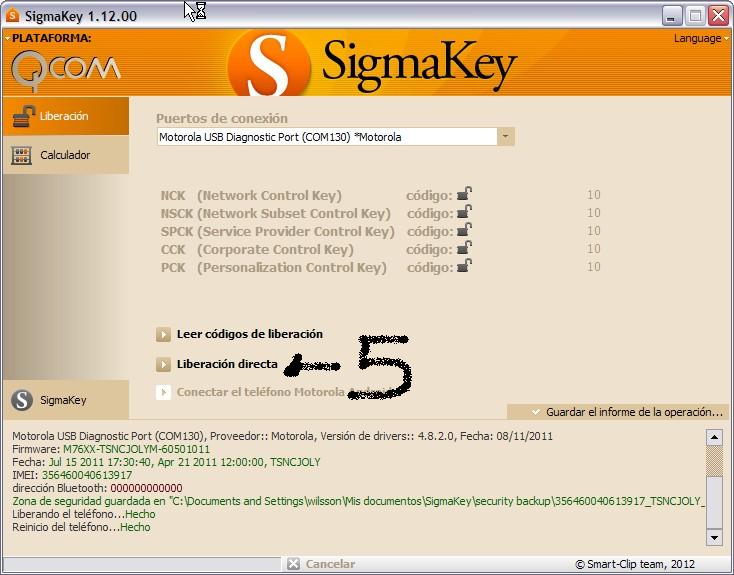Screen dimensions: 734x575
Task: Click the arrow icon for Conectar el teléfono
Action: click(x=163, y=392)
